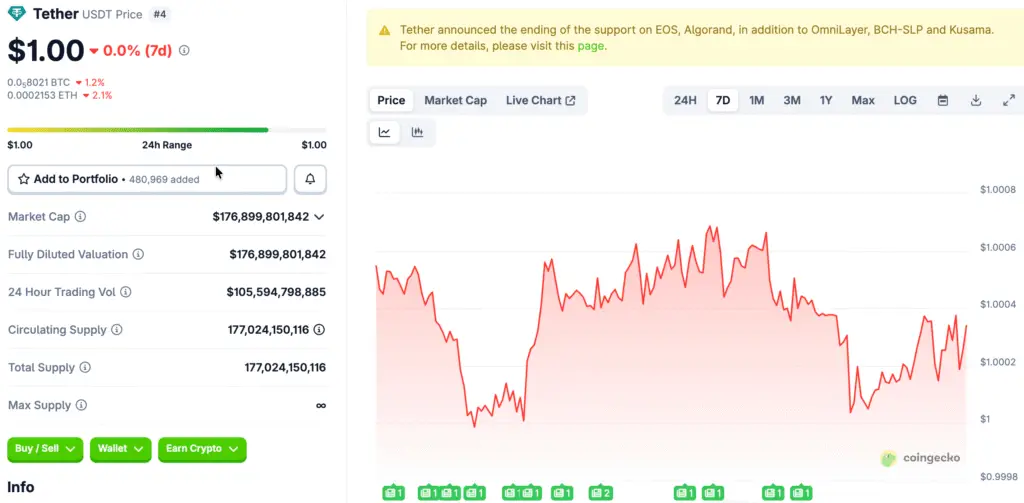The height and width of the screenshot is (503, 1024).
Task: Click the Circulating Supply info icon
Action: pos(117,330)
